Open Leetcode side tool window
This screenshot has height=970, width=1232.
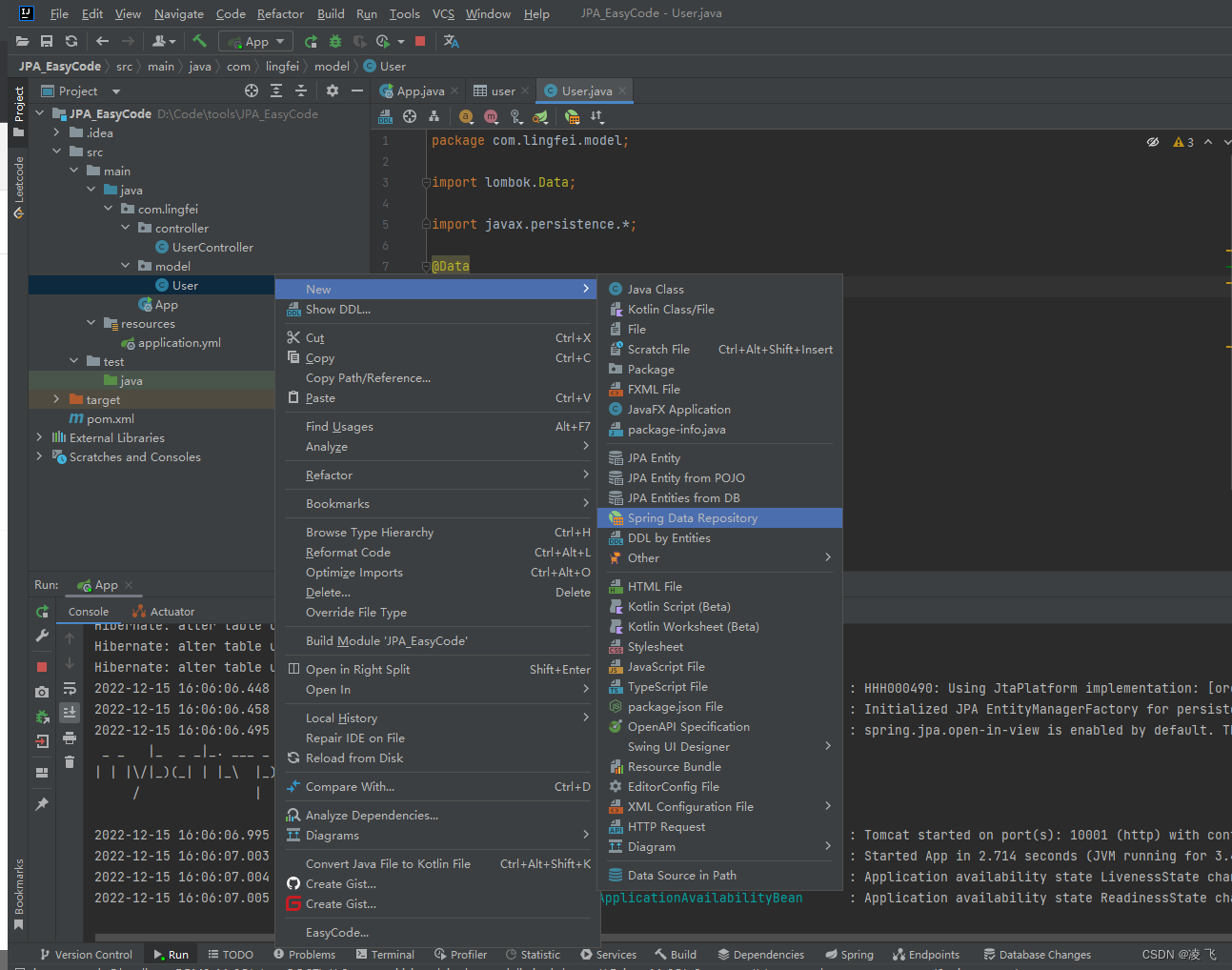(x=18, y=188)
